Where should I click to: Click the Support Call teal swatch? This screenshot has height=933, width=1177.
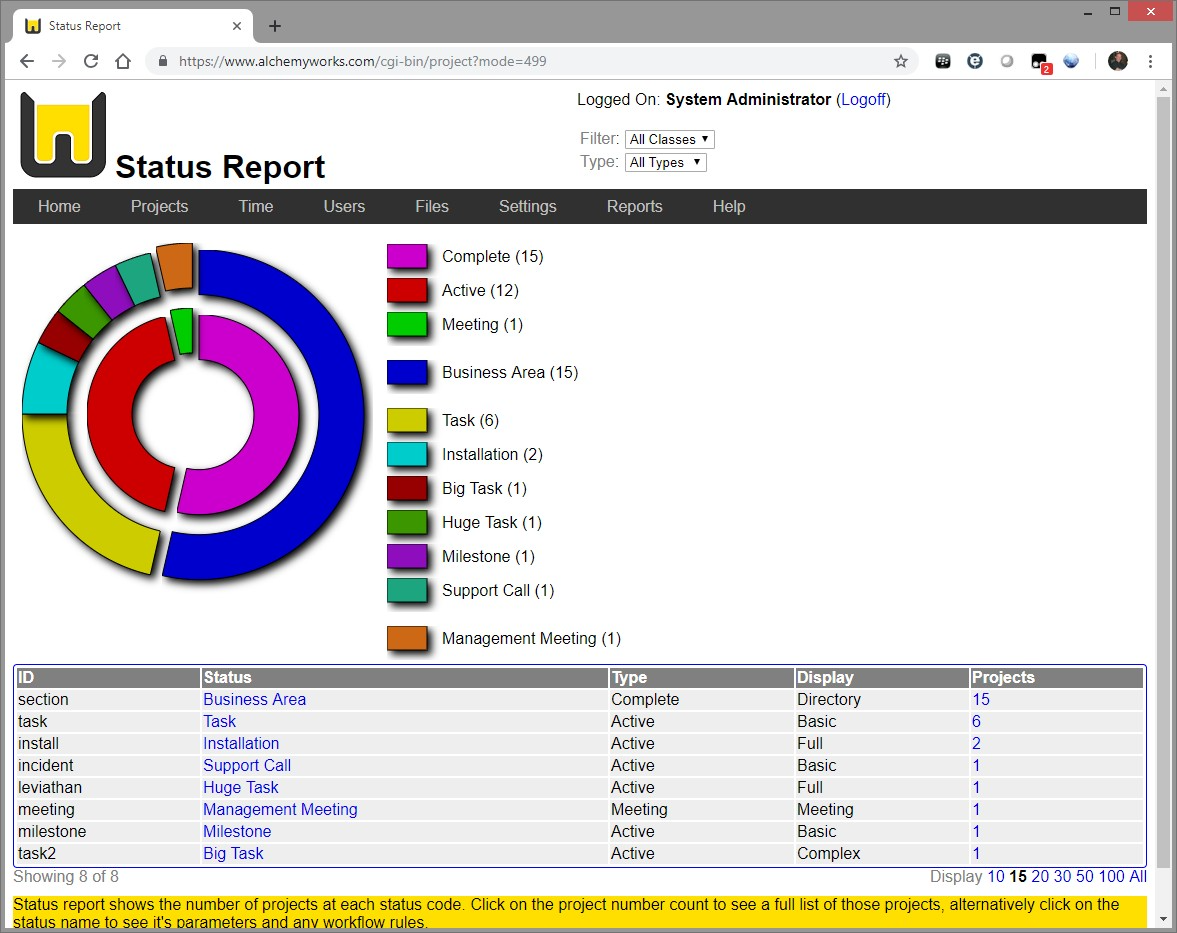pyautogui.click(x=408, y=591)
